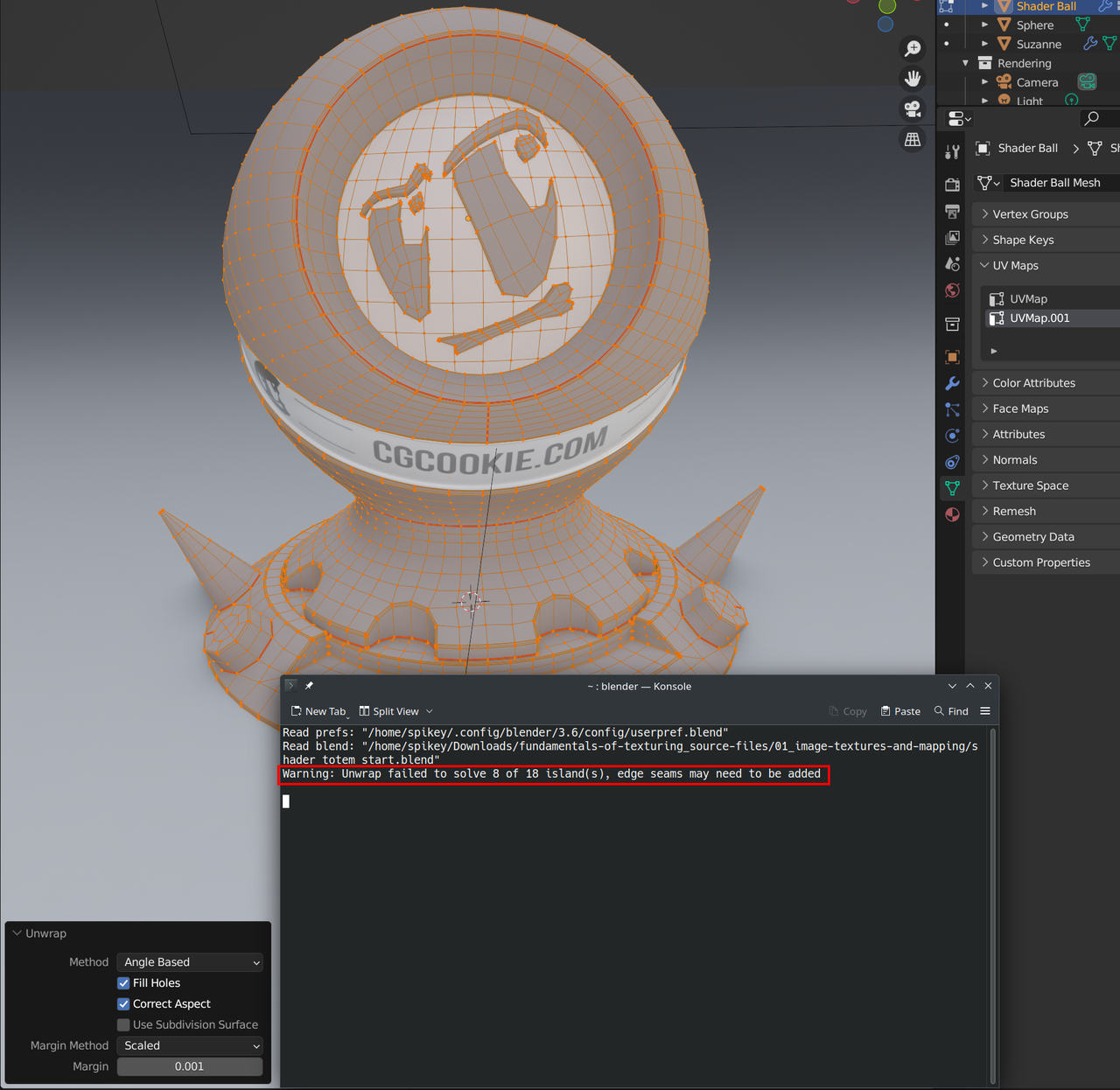Expand the Attributes panel
Viewport: 1120px width, 1090px height.
click(985, 434)
